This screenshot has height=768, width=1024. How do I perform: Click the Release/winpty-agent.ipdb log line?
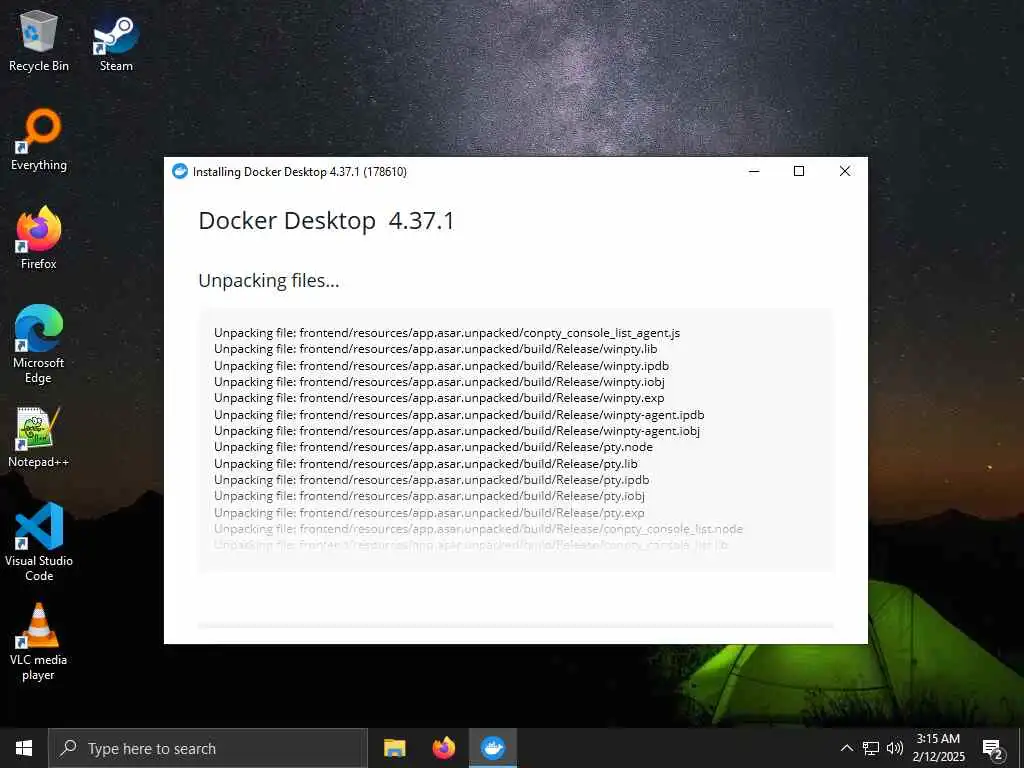[459, 415]
